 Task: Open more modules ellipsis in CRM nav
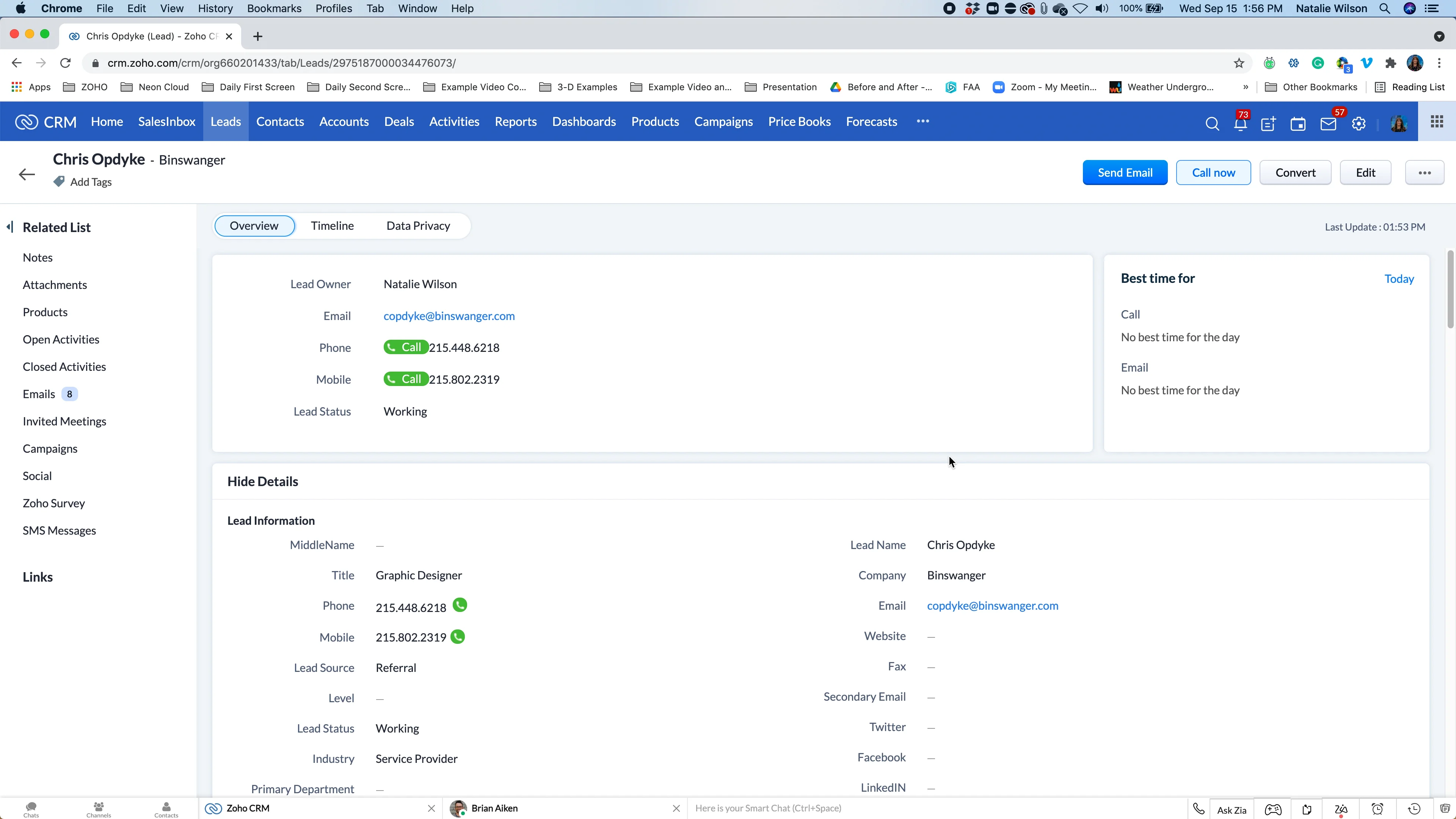(x=923, y=121)
